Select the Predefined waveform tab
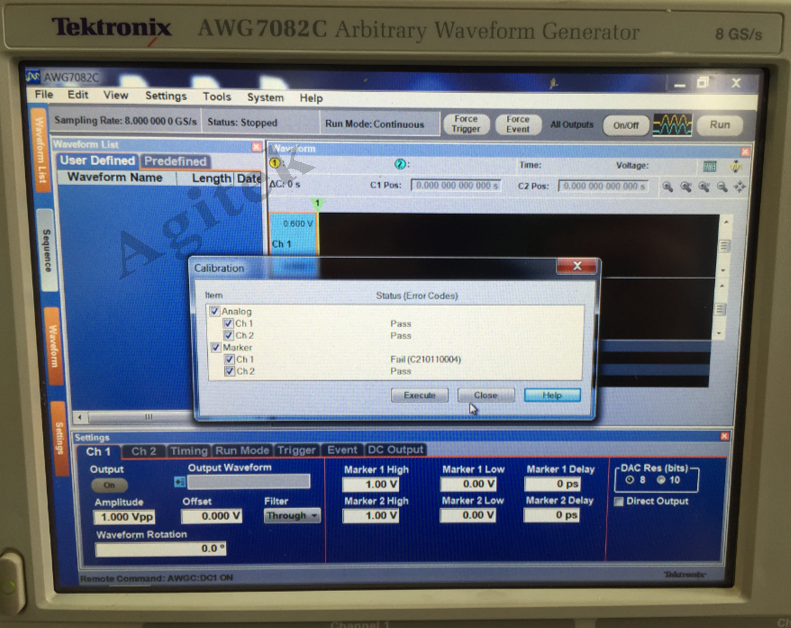This screenshot has height=628, width=791. coord(175,161)
